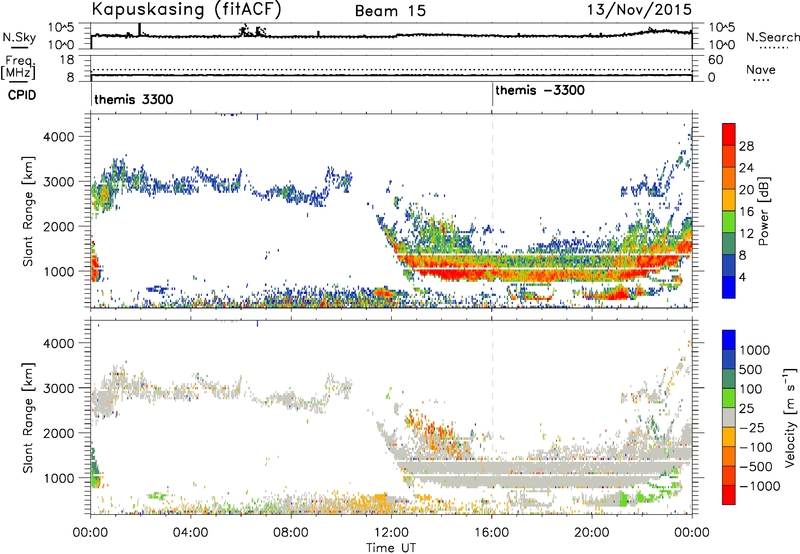Pick the yellow-orange 16-20 dB Power segment
800x554 pixels.
[729, 200]
